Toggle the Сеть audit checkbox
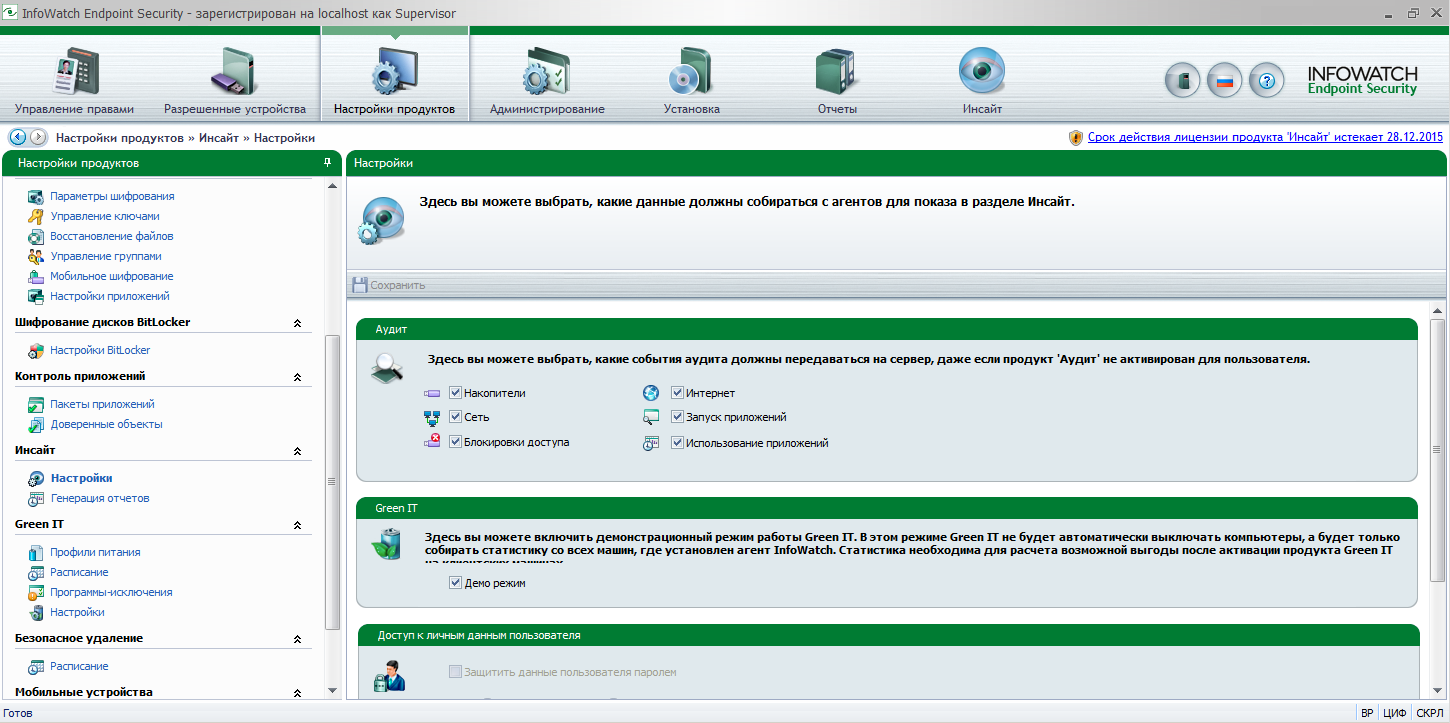Viewport: 1450px width, 723px height. pos(455,417)
